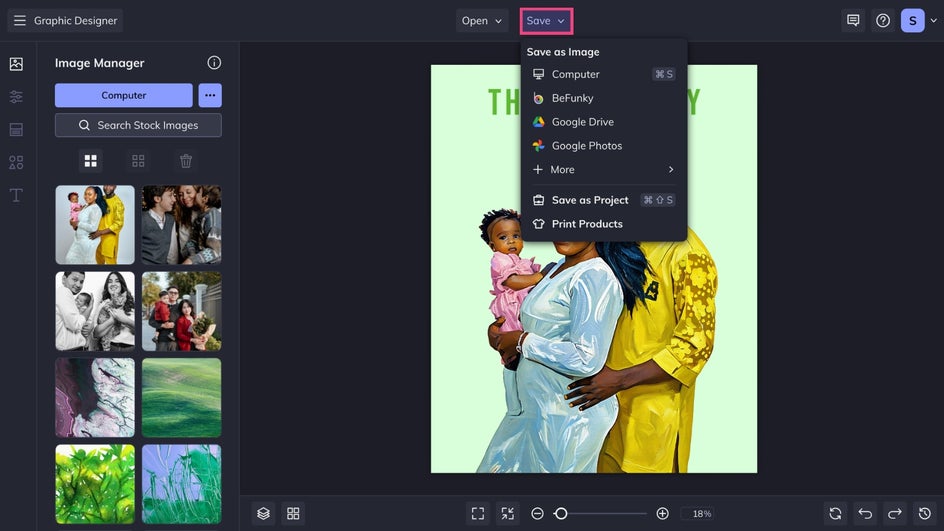944x531 pixels.
Task: Click the reset rotate arrows icon
Action: (835, 514)
